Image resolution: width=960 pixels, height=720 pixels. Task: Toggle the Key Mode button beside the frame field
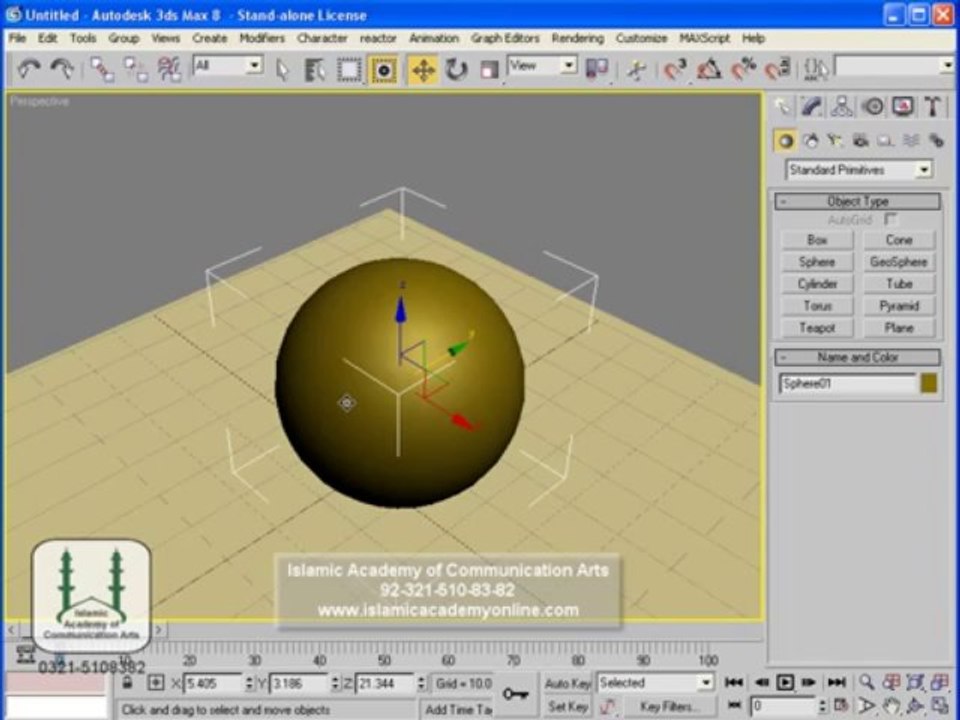tap(734, 705)
